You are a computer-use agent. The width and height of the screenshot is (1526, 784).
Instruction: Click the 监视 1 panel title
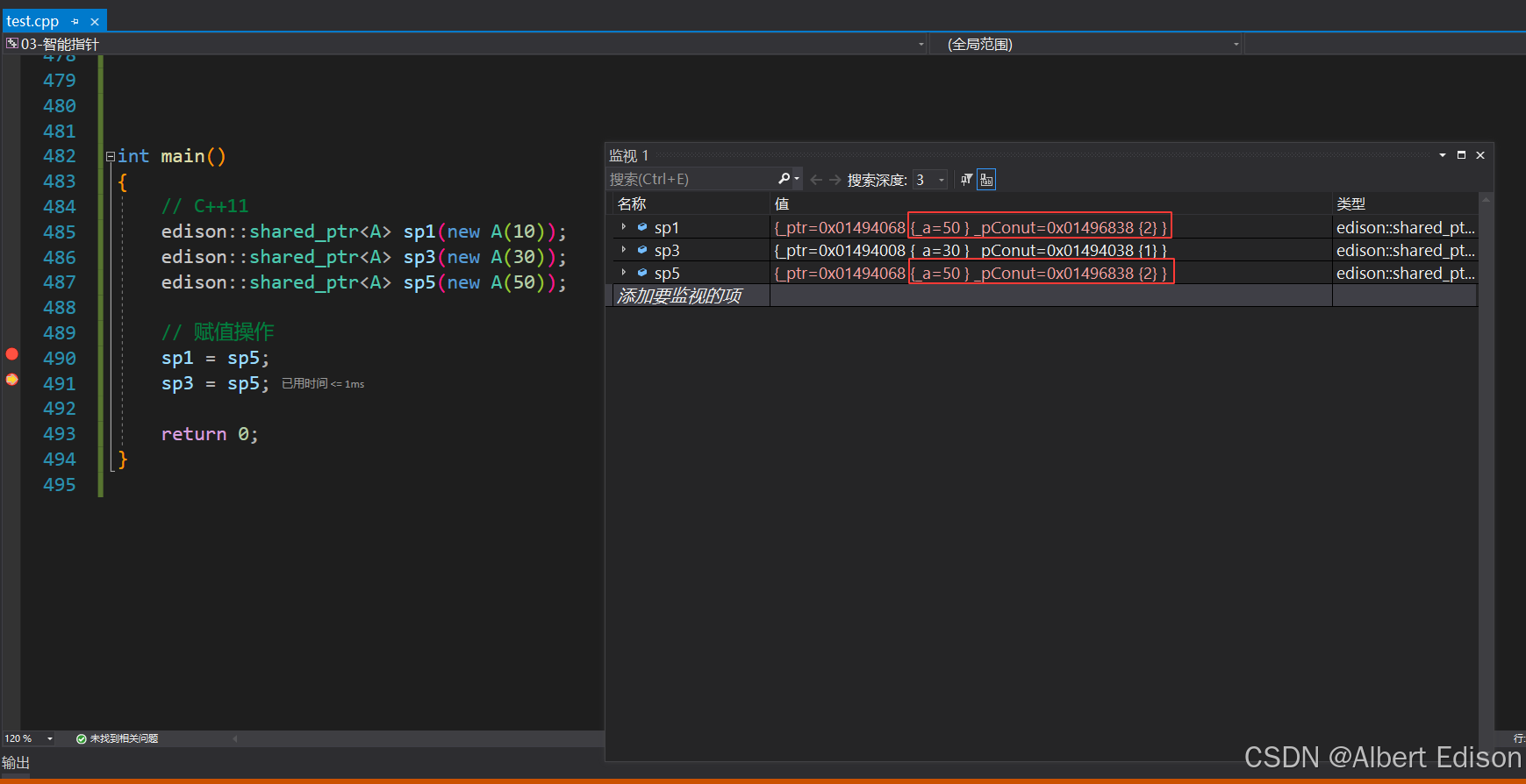tap(629, 155)
